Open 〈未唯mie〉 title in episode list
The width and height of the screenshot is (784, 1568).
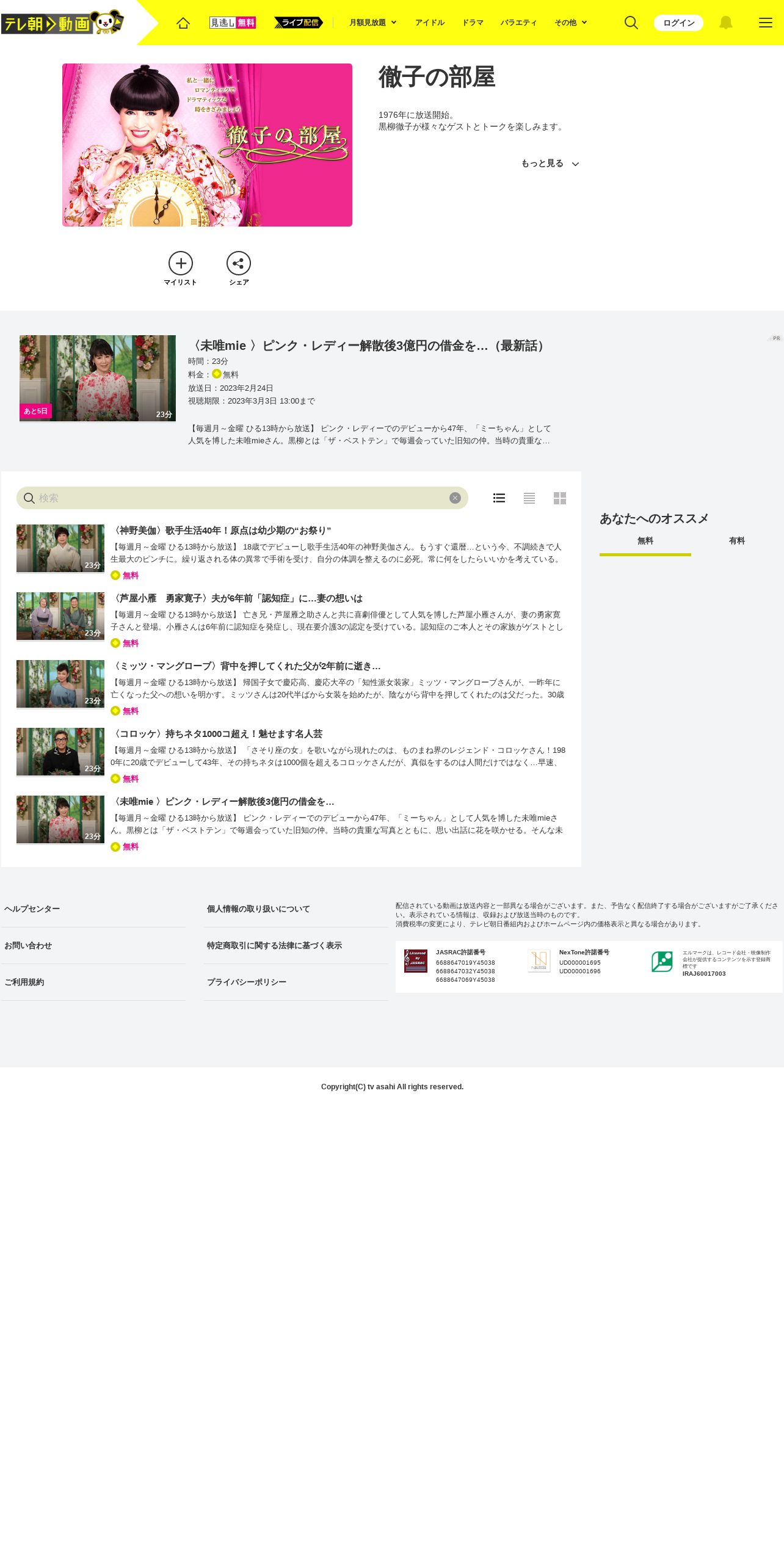click(x=222, y=802)
